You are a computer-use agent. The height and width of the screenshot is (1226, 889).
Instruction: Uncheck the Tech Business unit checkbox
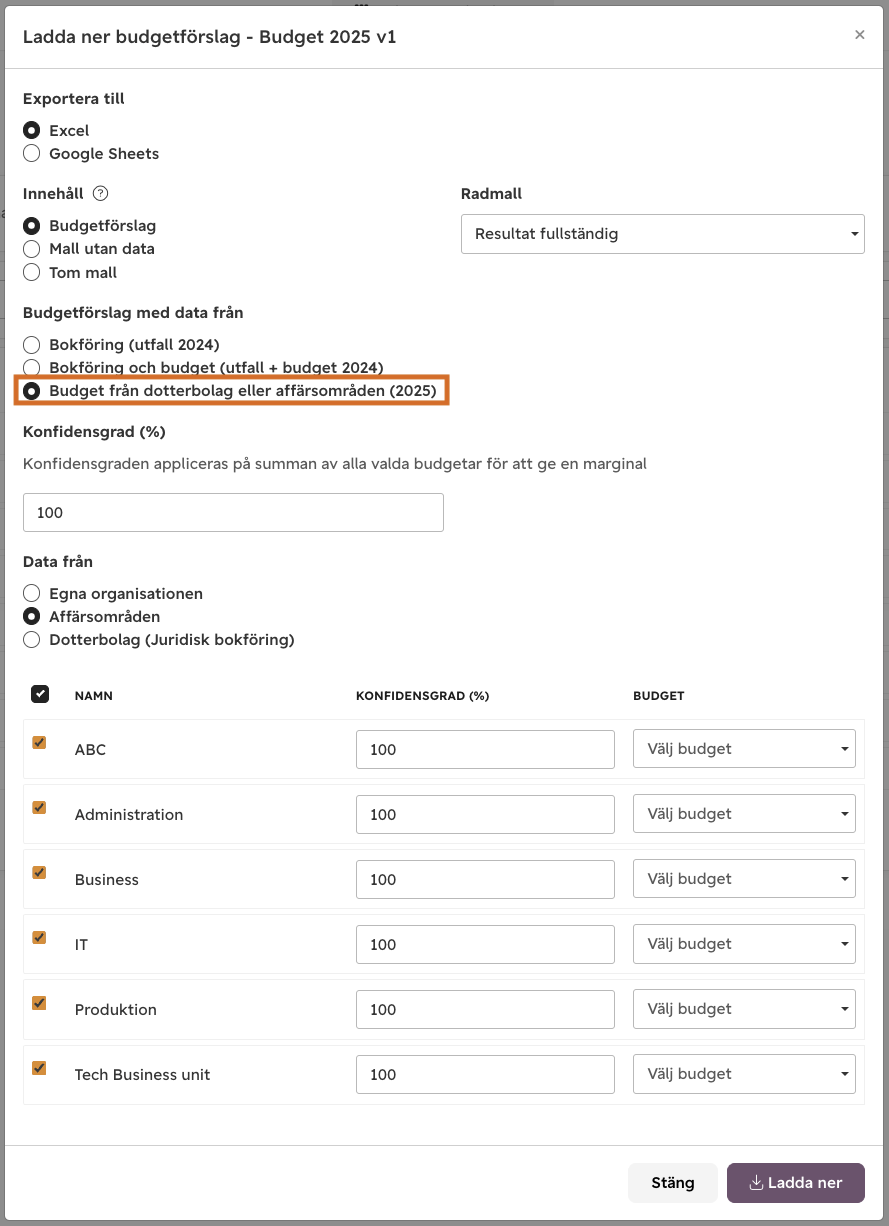pos(39,1067)
